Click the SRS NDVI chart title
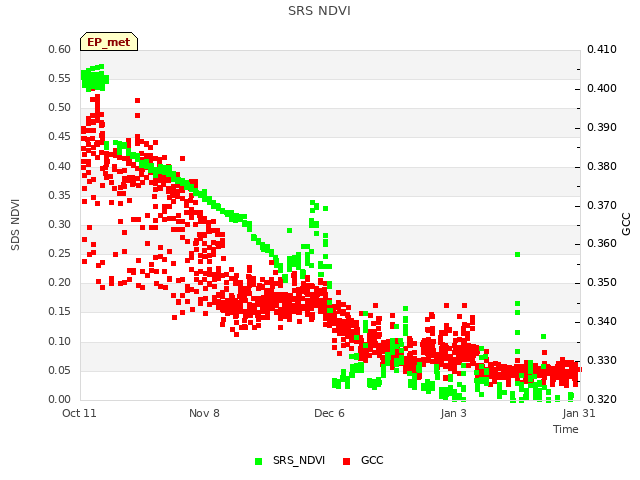The height and width of the screenshot is (480, 640). coord(319,11)
